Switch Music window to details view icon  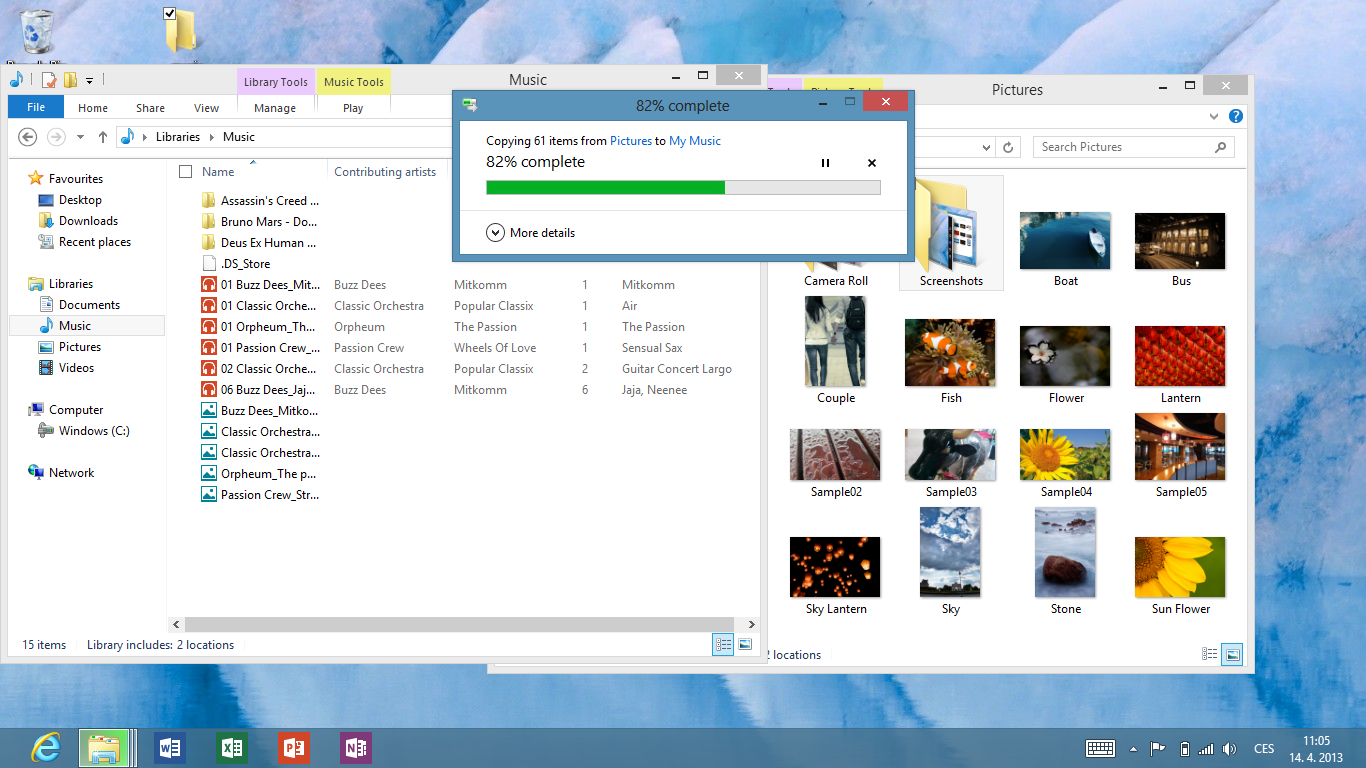pyautogui.click(x=722, y=645)
